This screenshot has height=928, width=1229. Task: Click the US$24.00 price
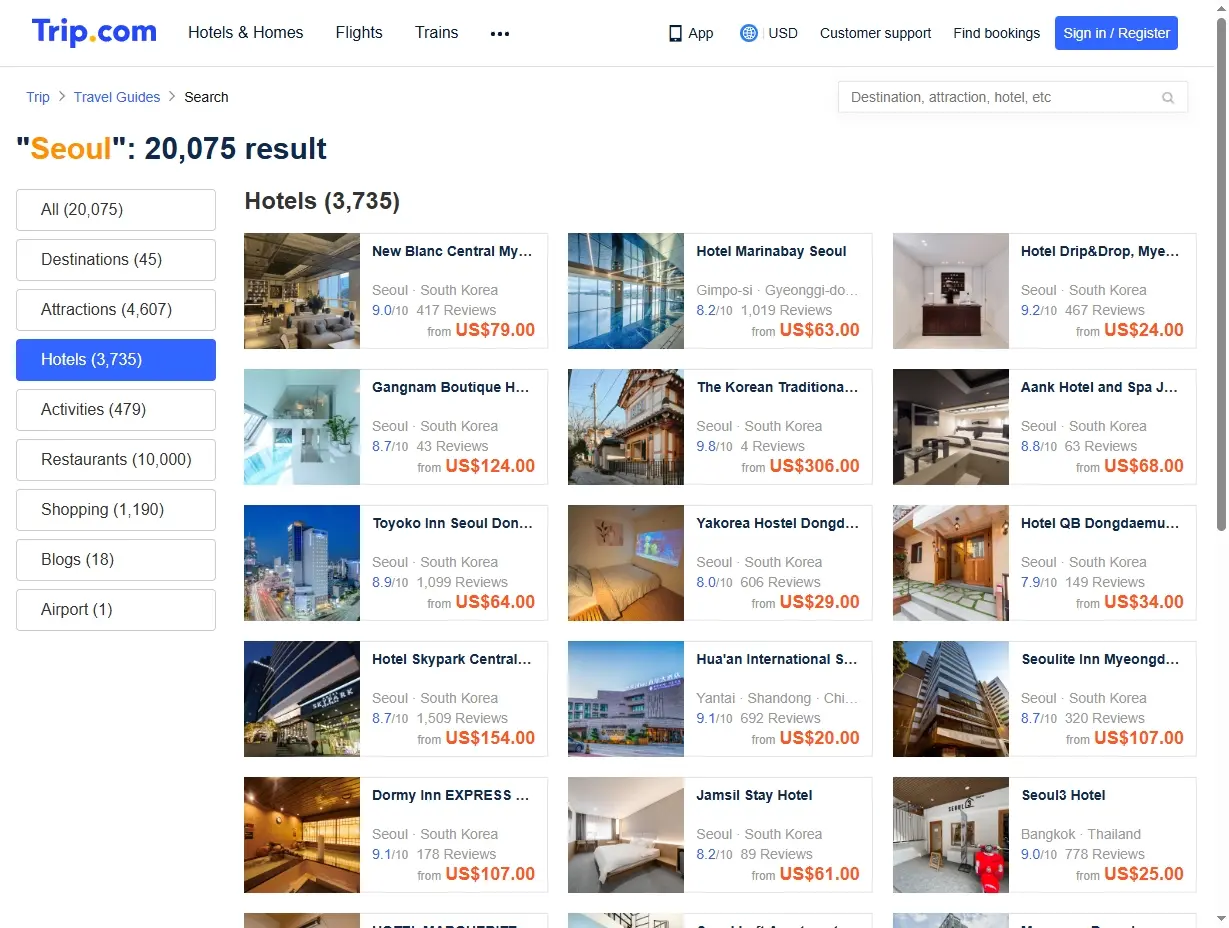1144,330
